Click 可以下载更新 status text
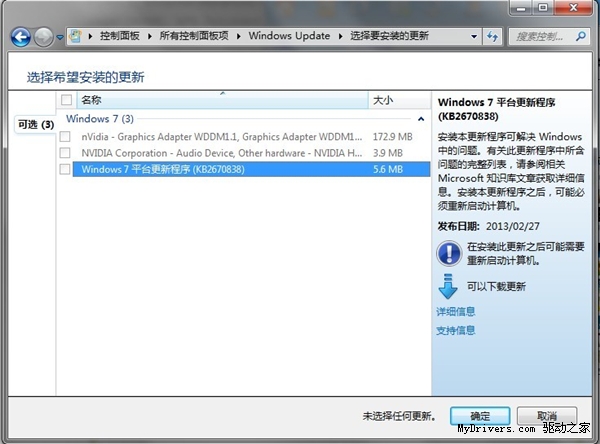Screen dimensions: 600x444 [496, 286]
